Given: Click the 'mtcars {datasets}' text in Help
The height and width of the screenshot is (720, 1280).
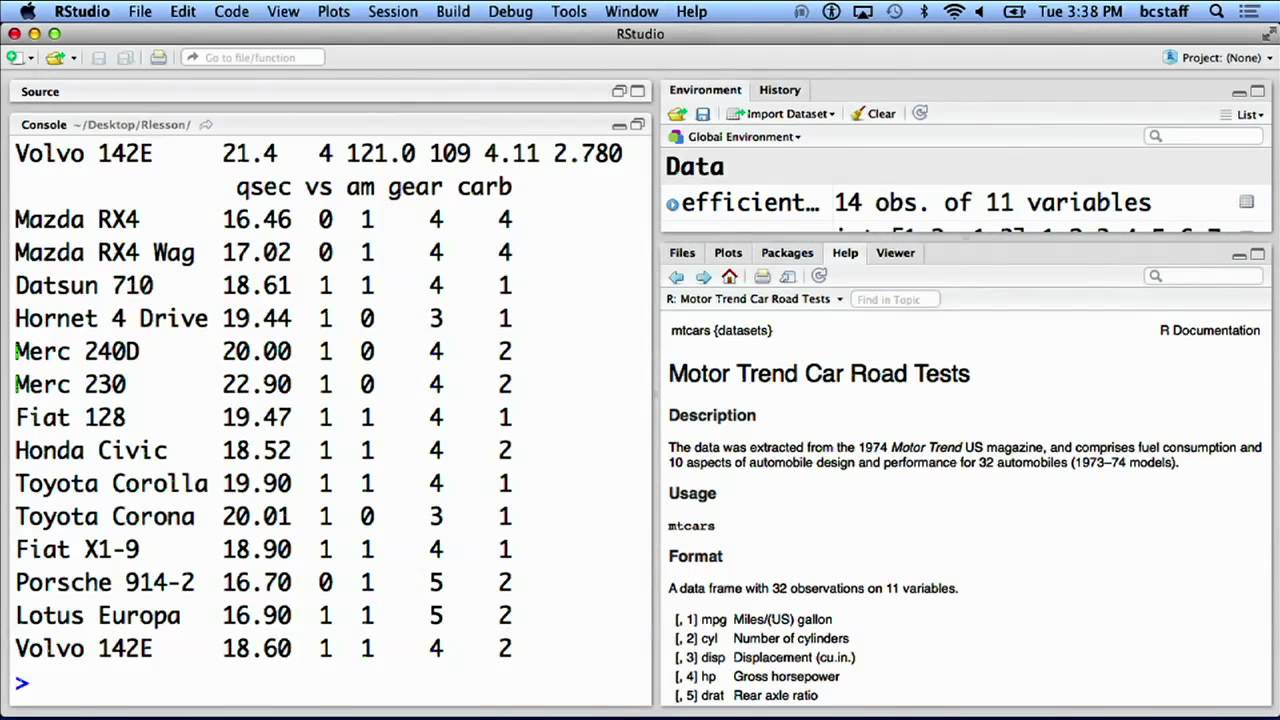Looking at the screenshot, I should point(721,330).
